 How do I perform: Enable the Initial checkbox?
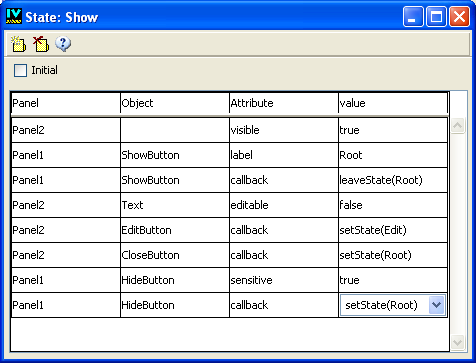pos(20,71)
